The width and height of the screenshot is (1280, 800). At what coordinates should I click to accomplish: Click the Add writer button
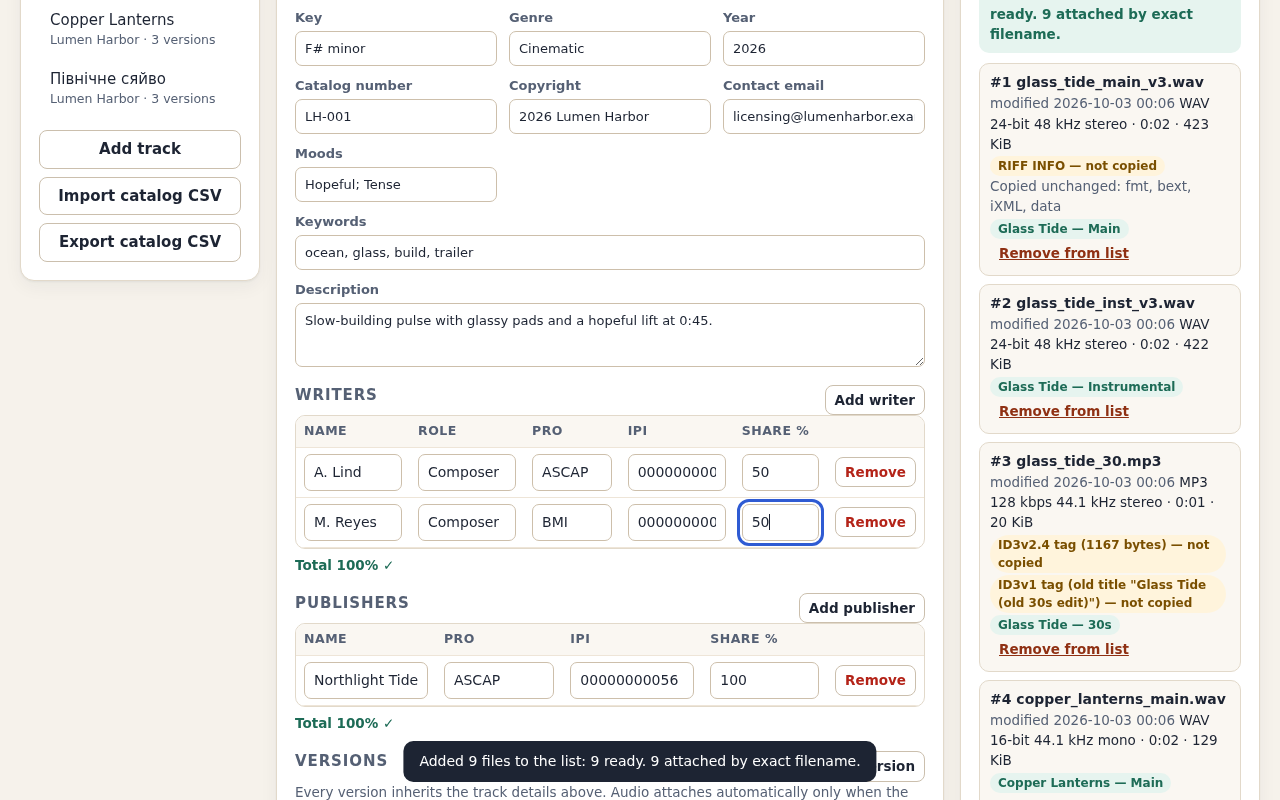875,400
